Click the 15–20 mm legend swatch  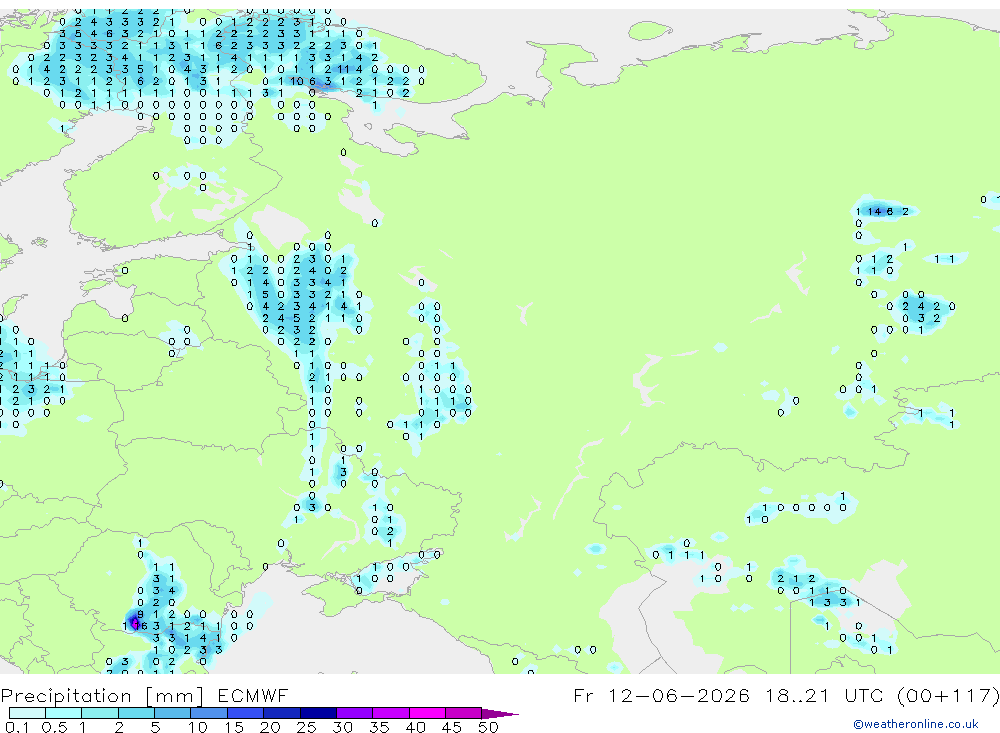pyautogui.click(x=245, y=713)
